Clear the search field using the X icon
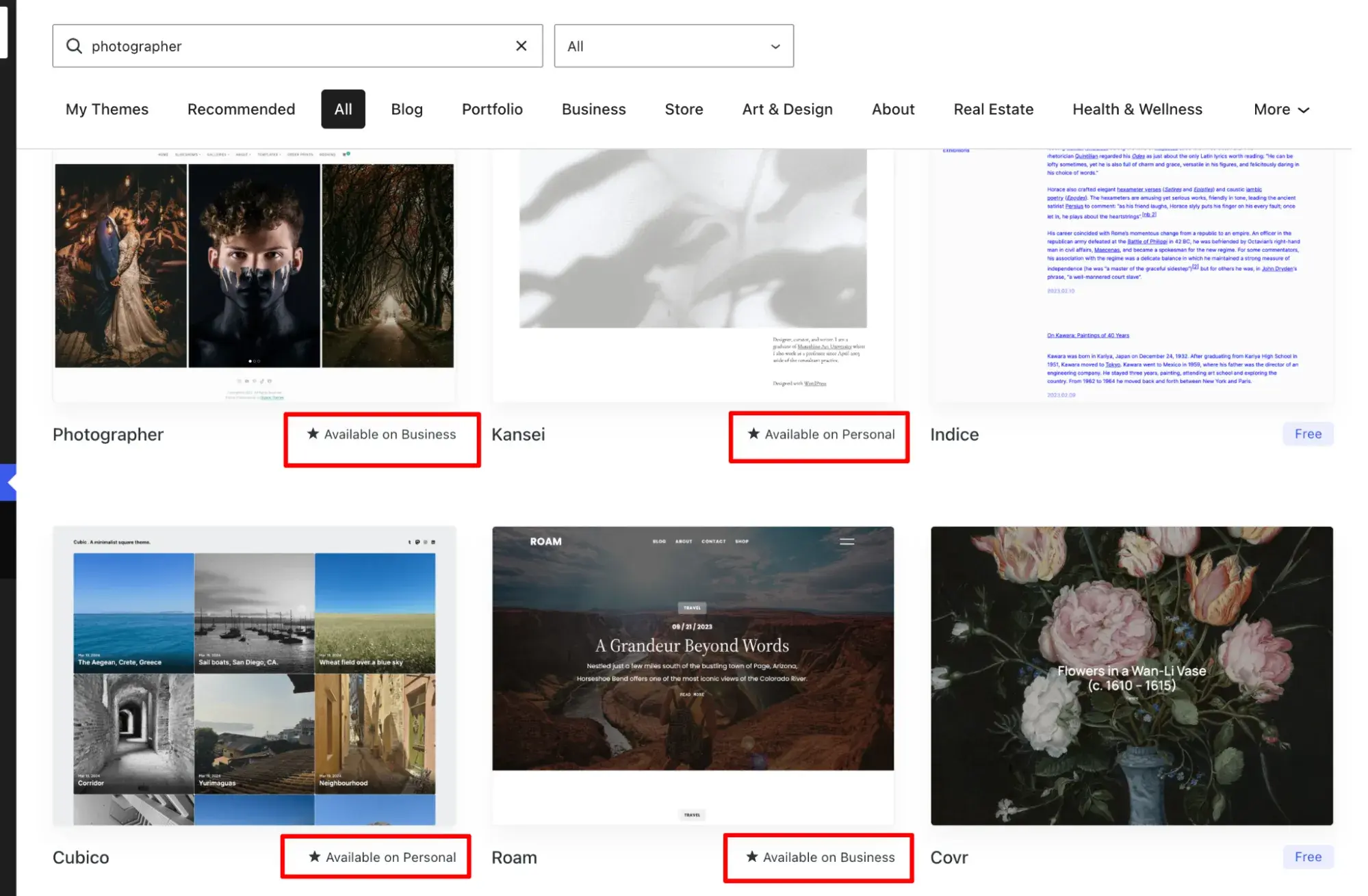Viewport: 1368px width, 896px height. (x=521, y=46)
